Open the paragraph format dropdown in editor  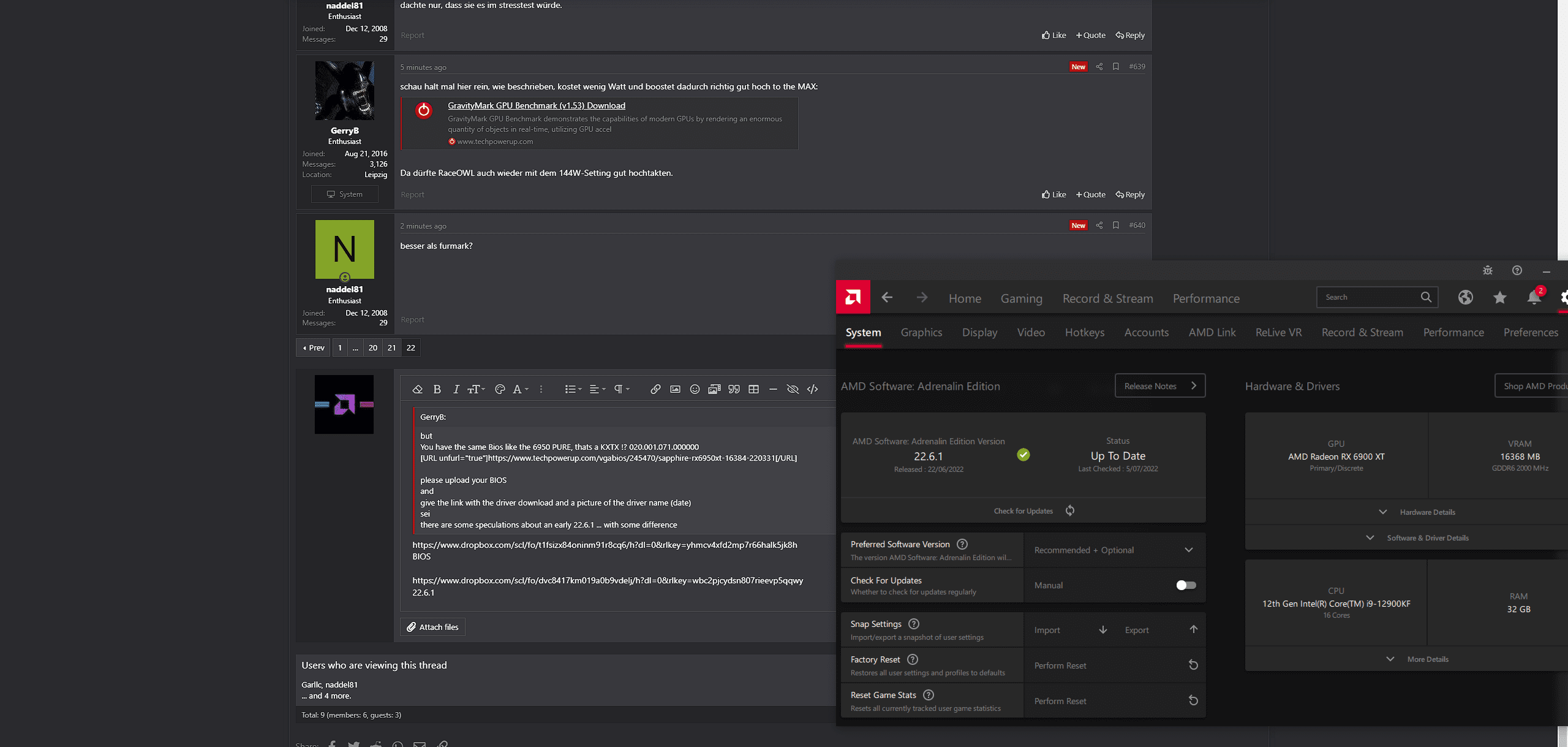pos(622,389)
